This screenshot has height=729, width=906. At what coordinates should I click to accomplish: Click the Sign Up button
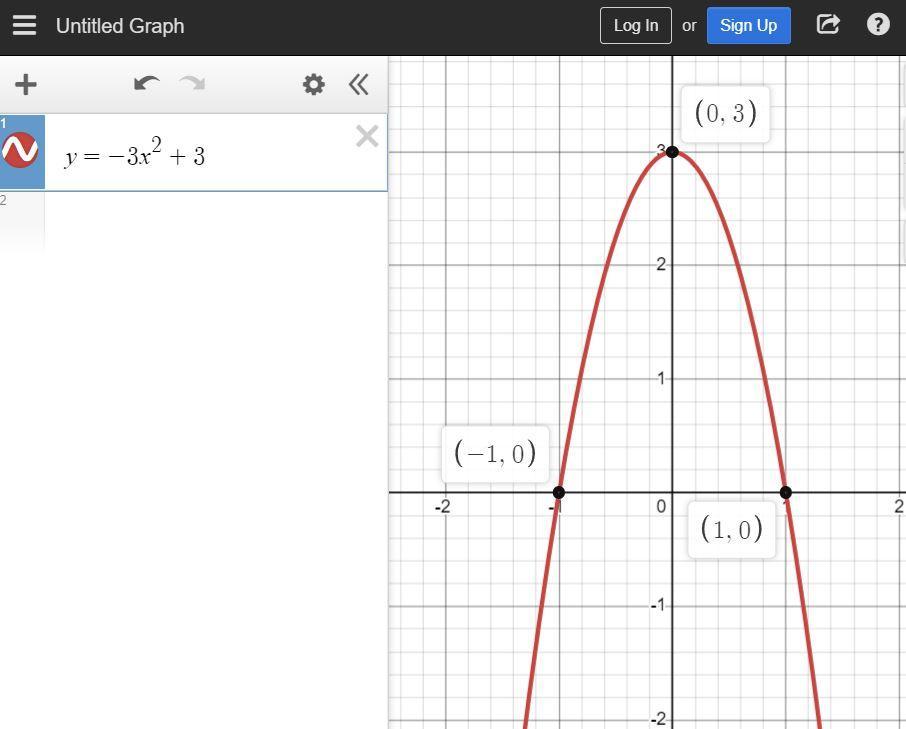click(748, 25)
